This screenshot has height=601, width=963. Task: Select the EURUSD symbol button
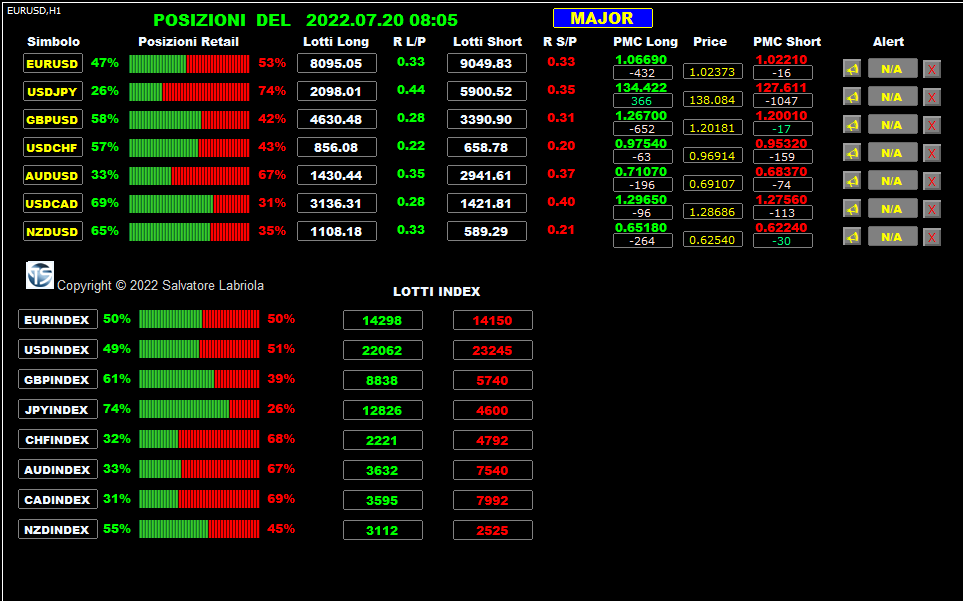pos(53,63)
